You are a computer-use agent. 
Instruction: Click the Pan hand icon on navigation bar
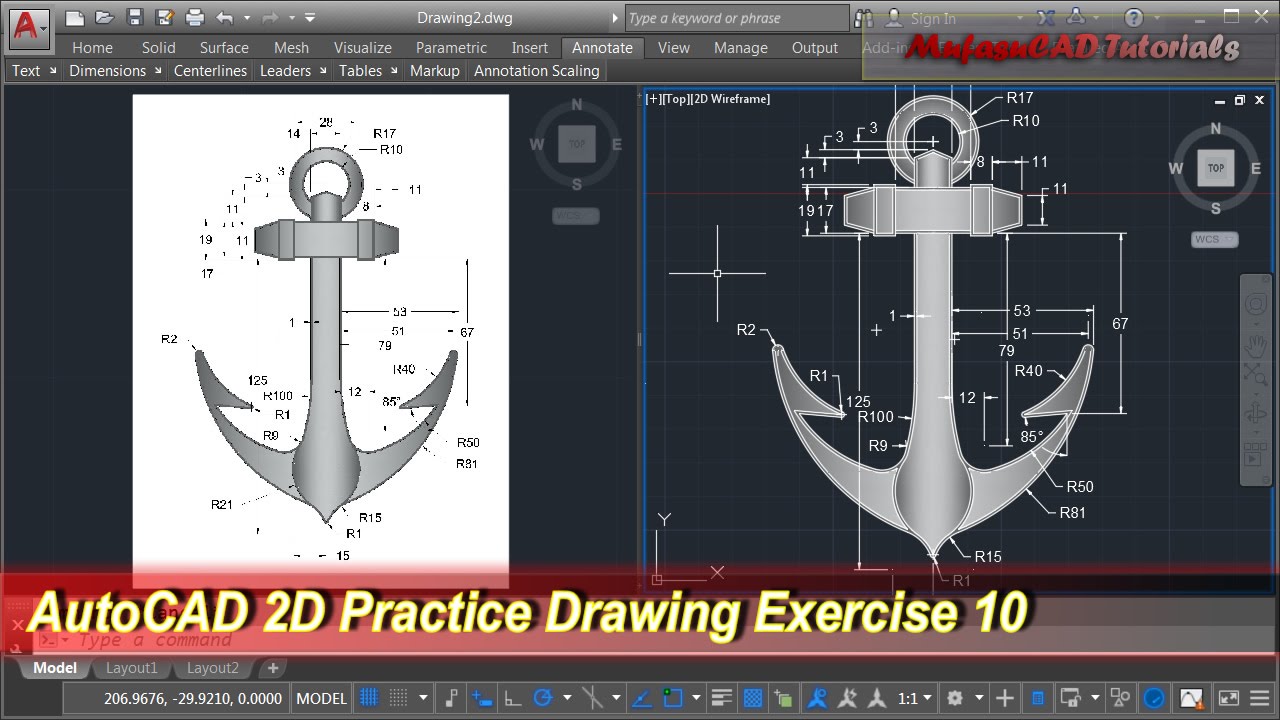pyautogui.click(x=1255, y=346)
